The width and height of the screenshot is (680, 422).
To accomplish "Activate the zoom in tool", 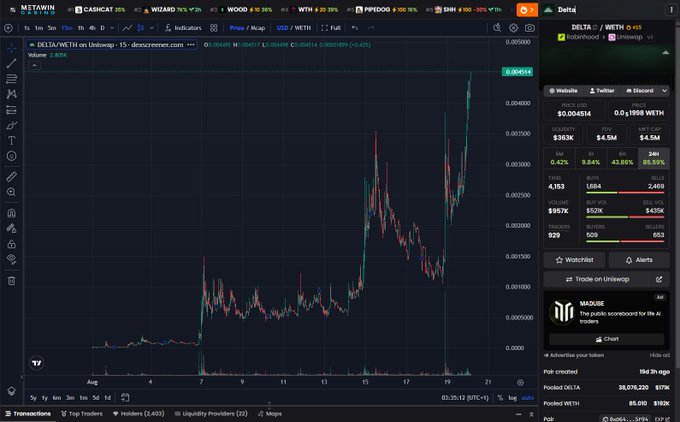I will pos(12,192).
